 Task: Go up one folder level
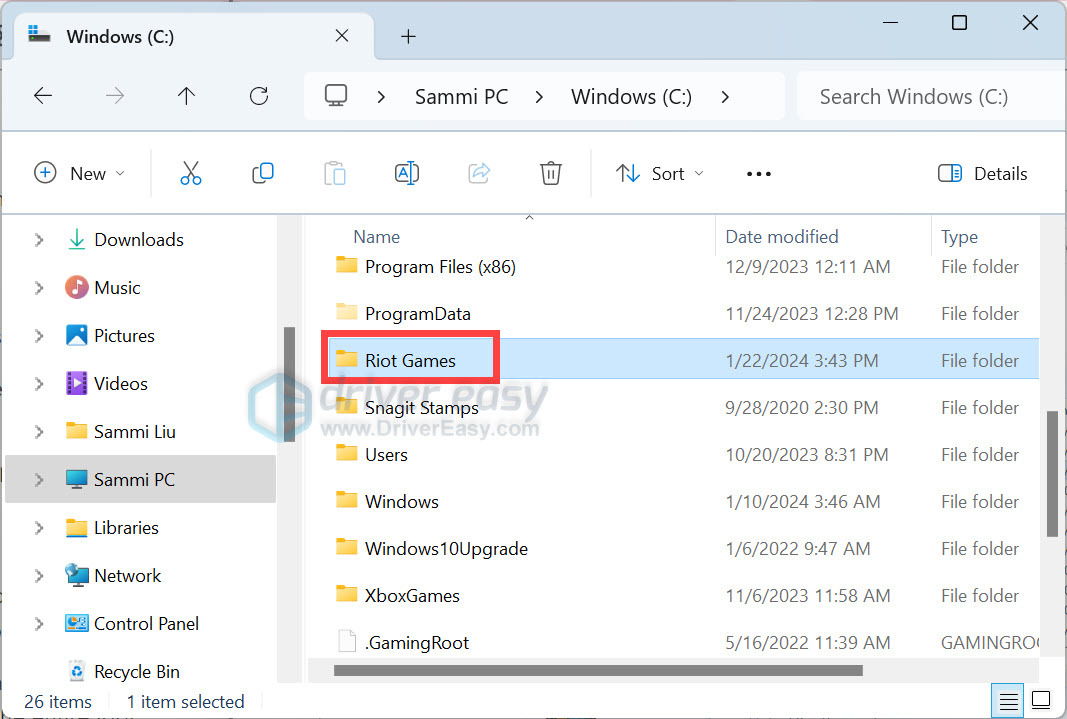(x=186, y=96)
